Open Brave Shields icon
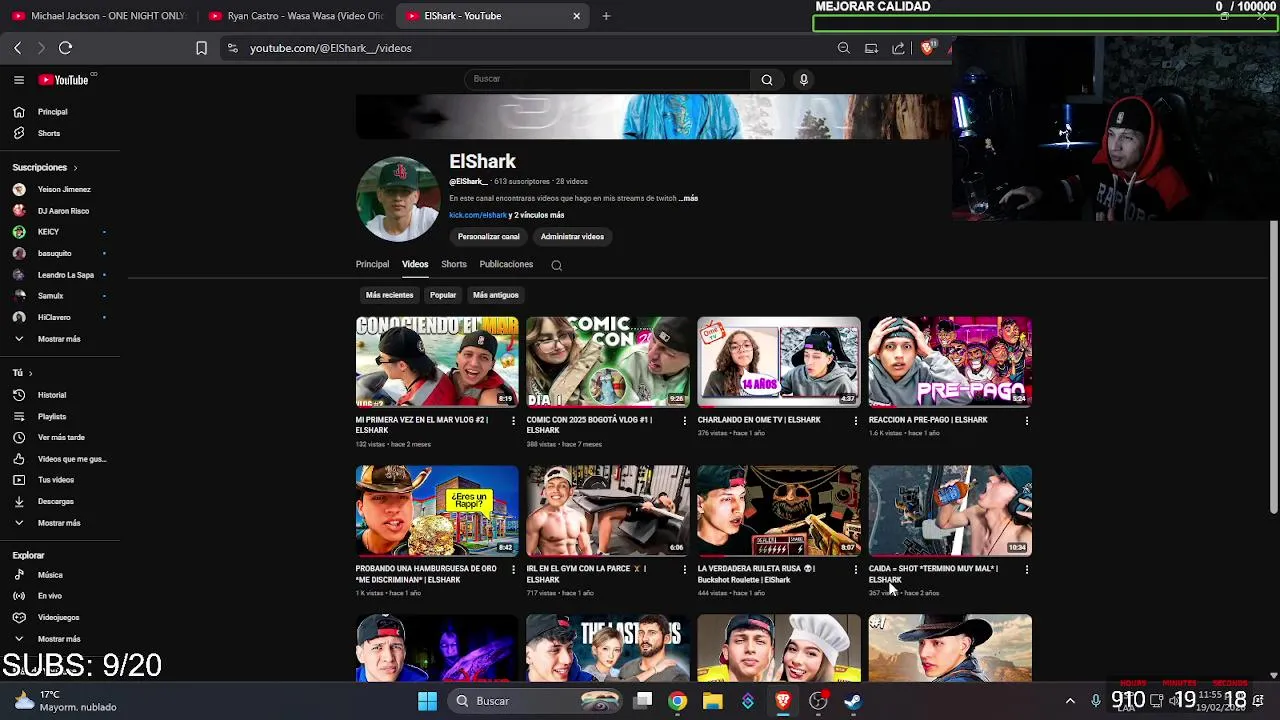This screenshot has width=1280, height=720. (927, 48)
